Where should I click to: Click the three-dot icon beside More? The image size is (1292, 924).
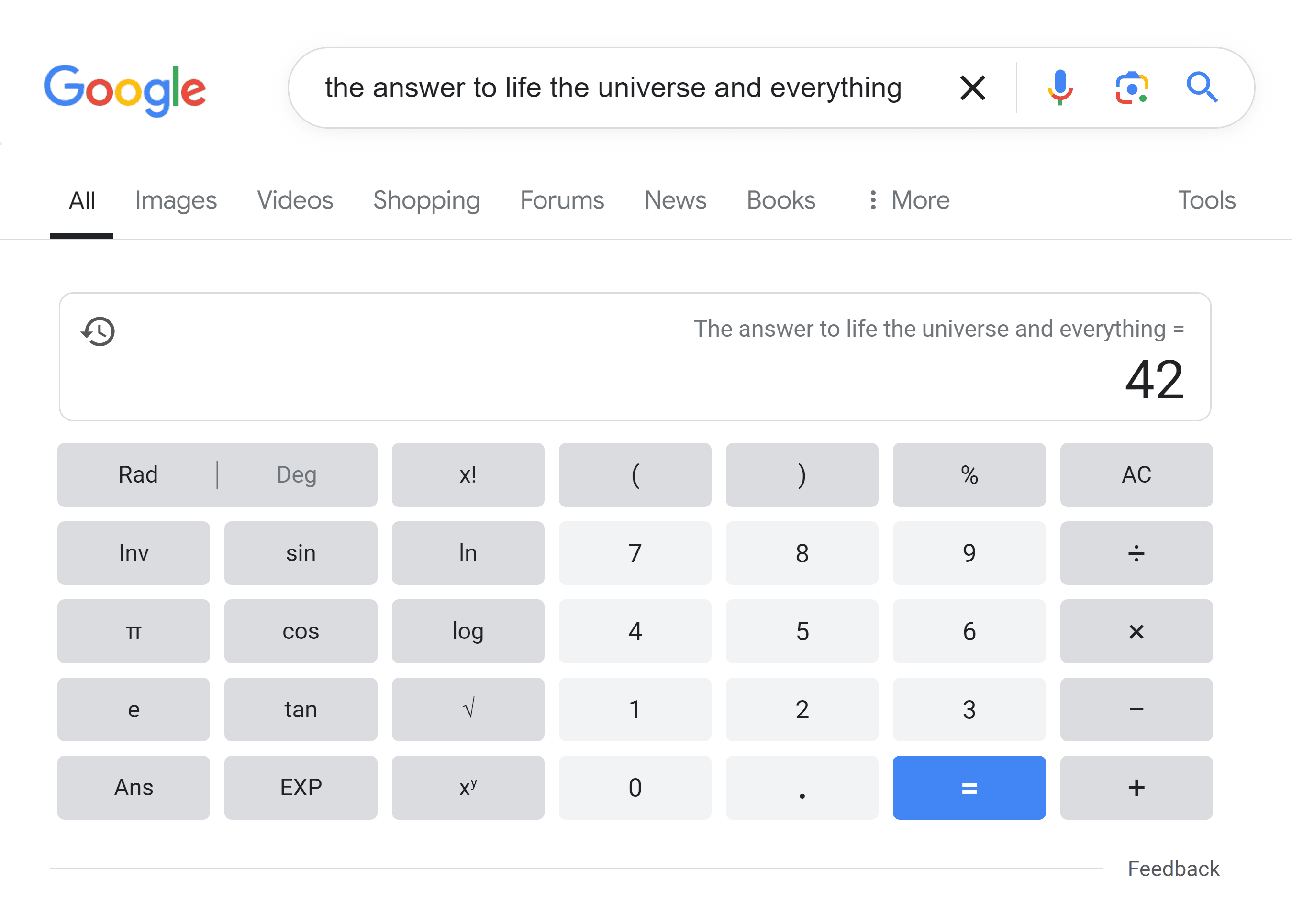click(874, 200)
